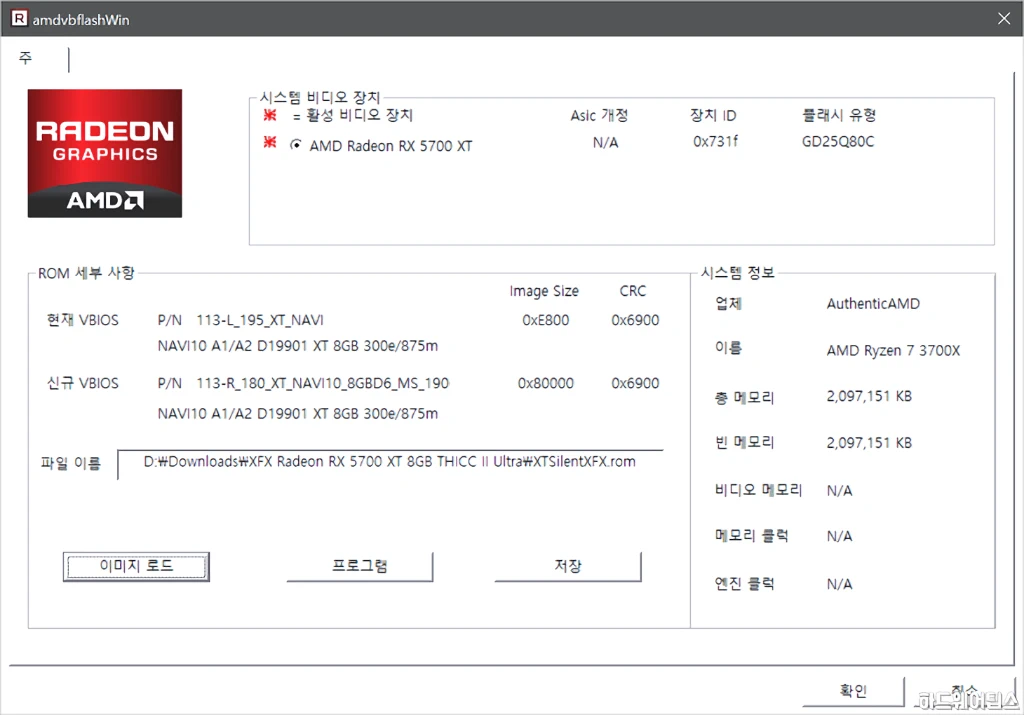Click the new VBIOS image size 0x80000
The height and width of the screenshot is (715, 1024).
coord(545,383)
